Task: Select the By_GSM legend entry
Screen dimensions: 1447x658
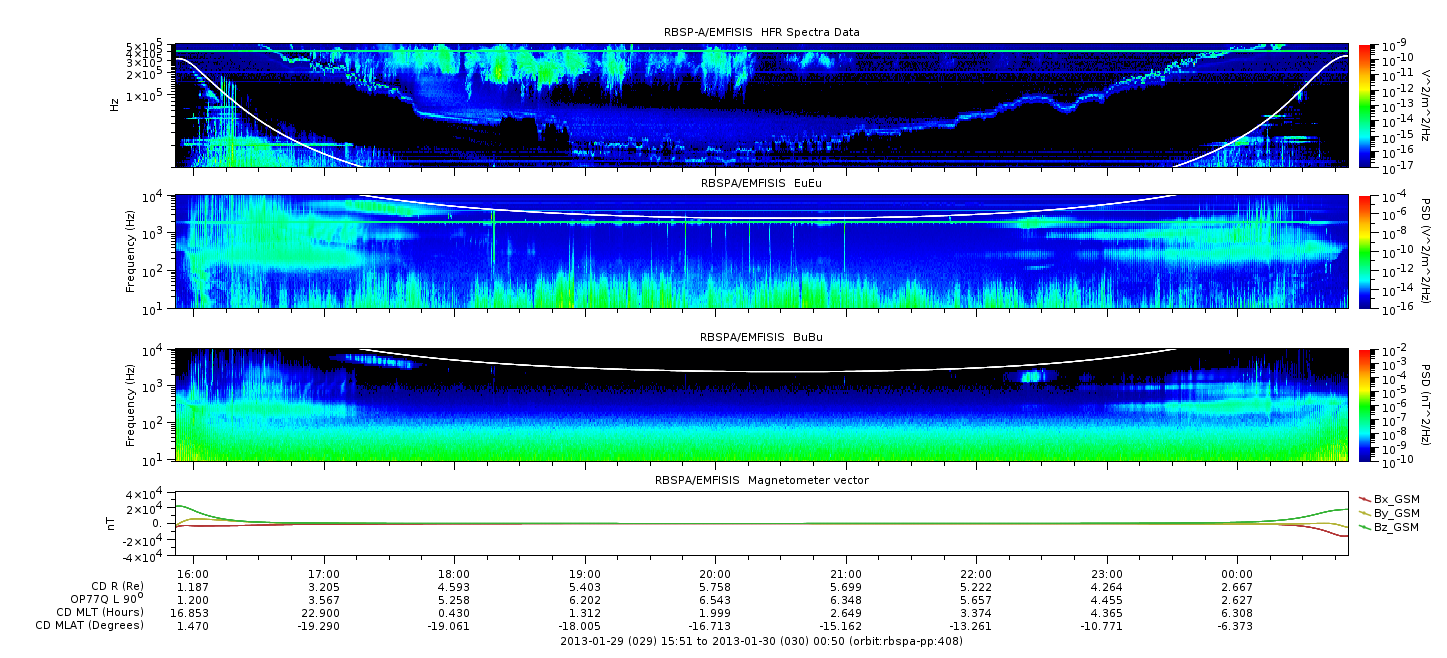Action: [x=1388, y=512]
